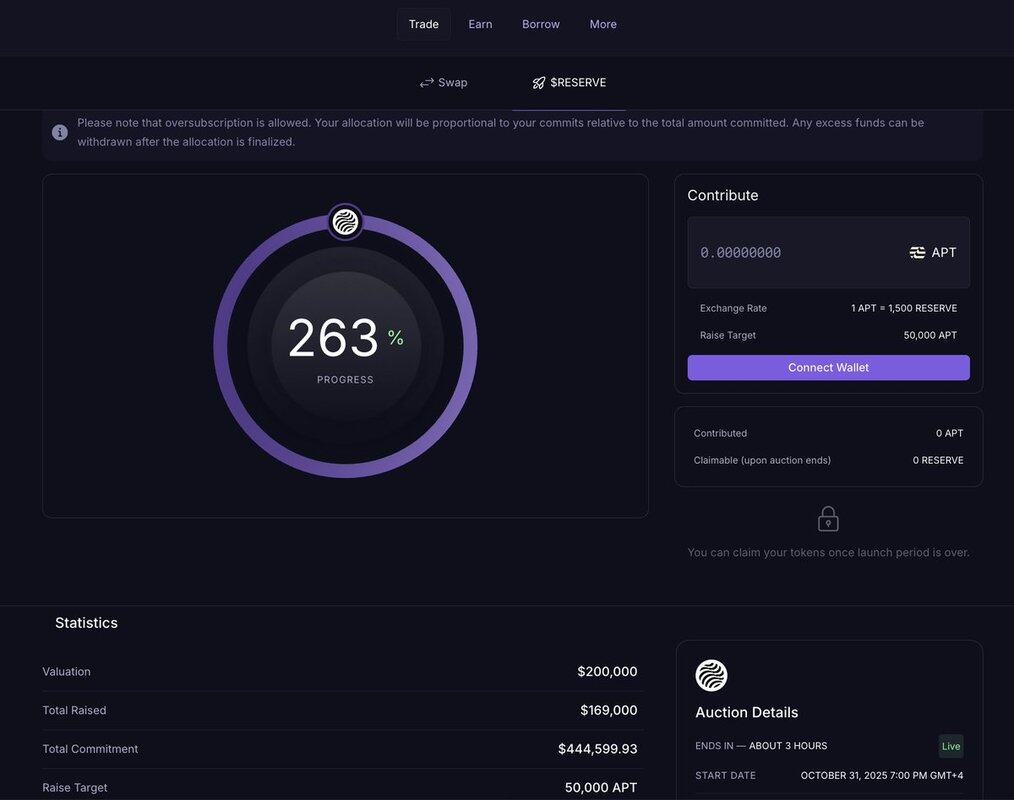The width and height of the screenshot is (1014, 800).
Task: Click the info icon in the oversubscription notice
Action: click(x=60, y=132)
